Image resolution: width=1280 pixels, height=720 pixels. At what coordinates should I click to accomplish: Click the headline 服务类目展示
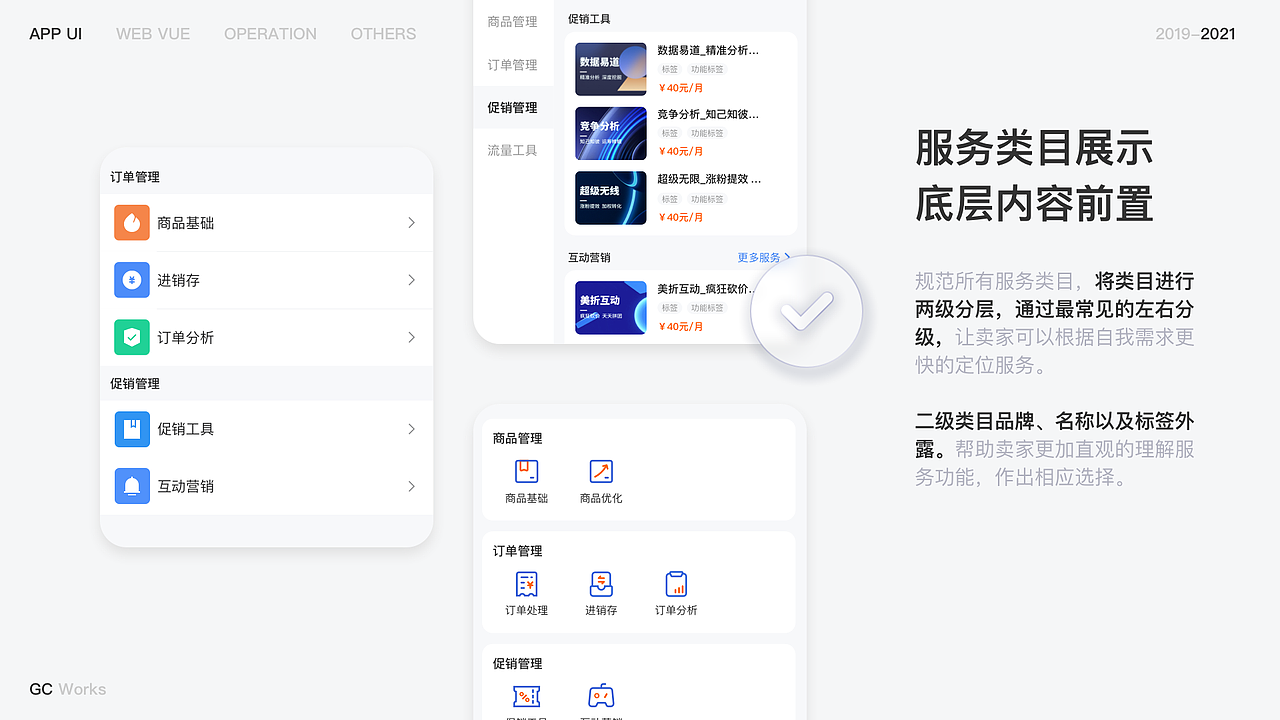[x=1034, y=148]
